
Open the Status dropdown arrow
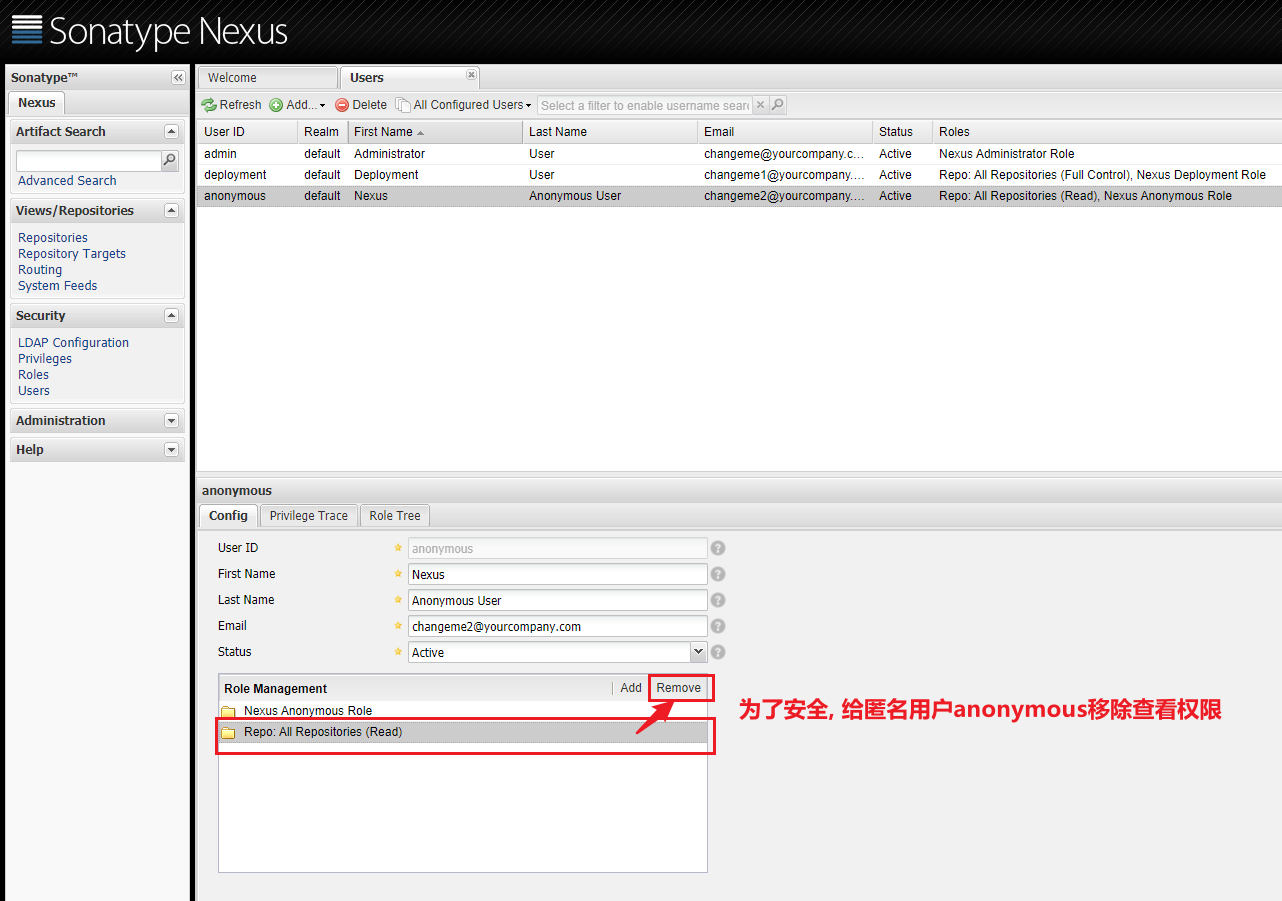698,652
